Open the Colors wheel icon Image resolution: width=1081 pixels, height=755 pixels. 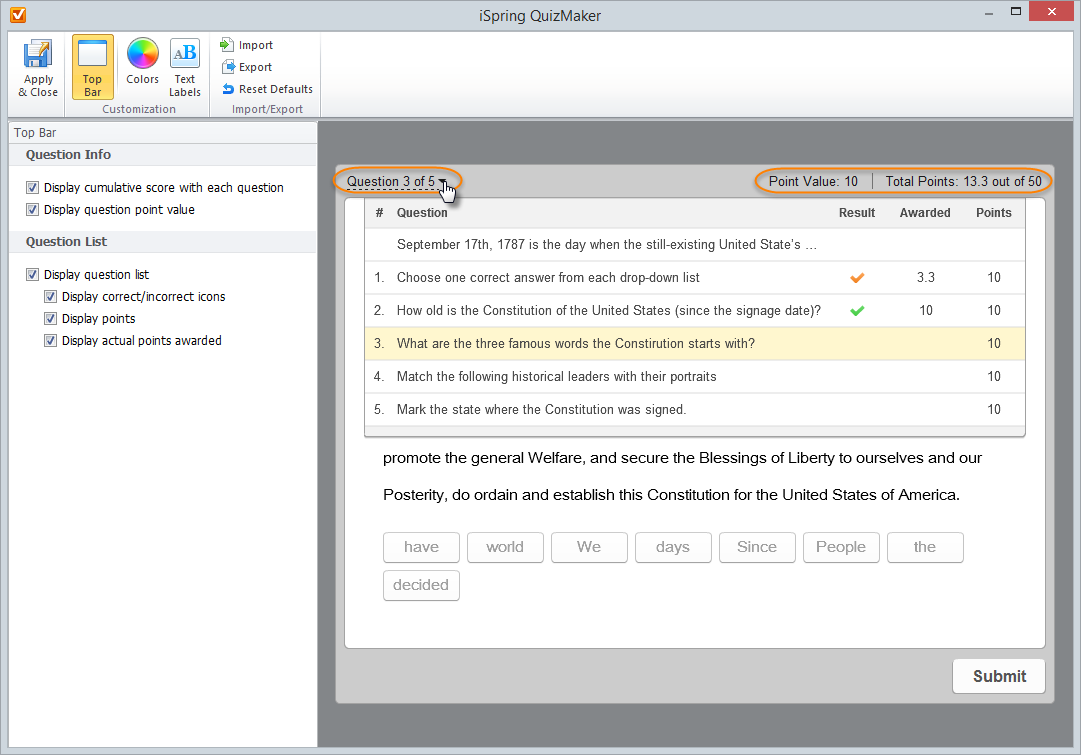[x=142, y=54]
